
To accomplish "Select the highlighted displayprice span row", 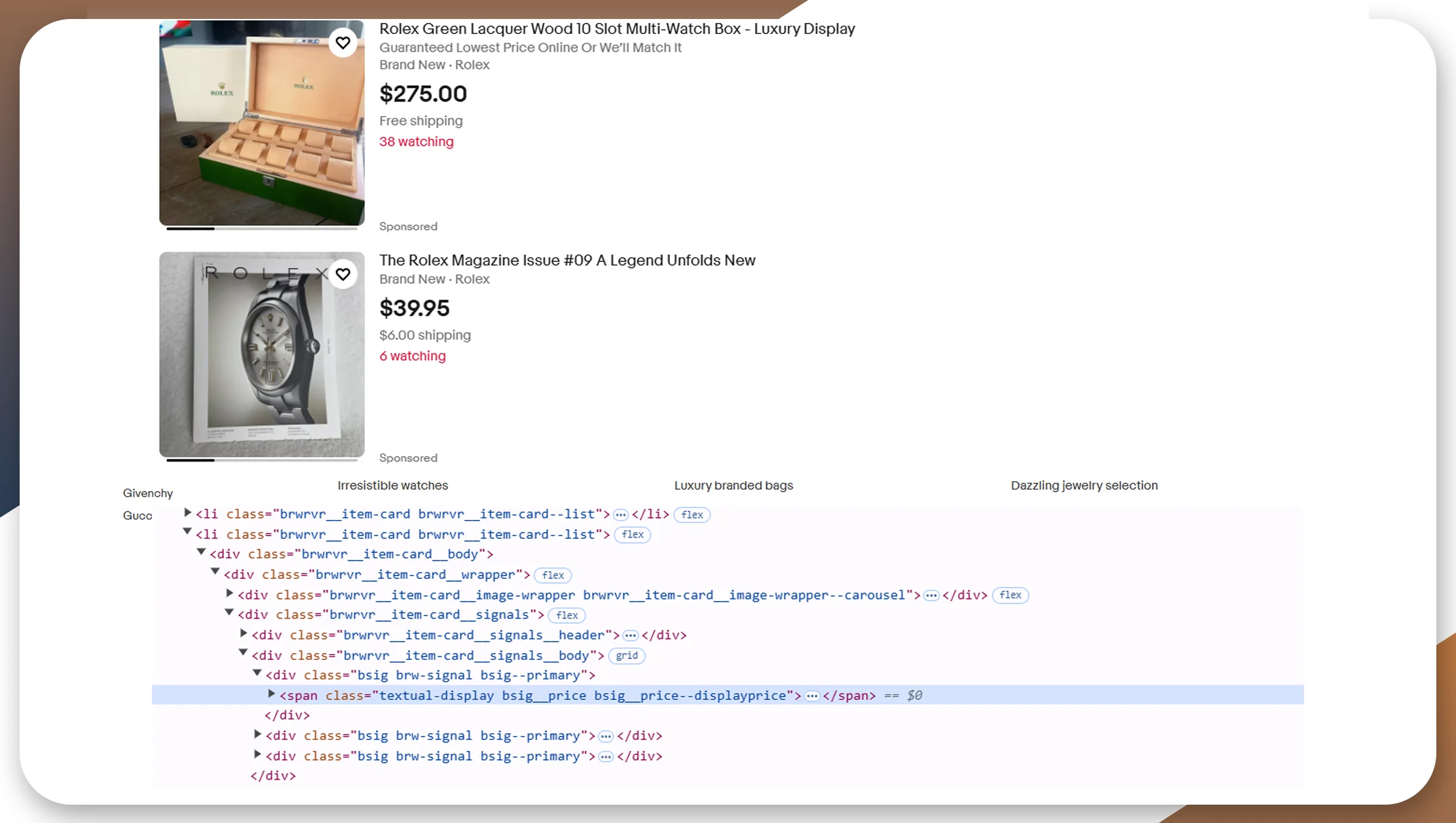I will click(728, 695).
